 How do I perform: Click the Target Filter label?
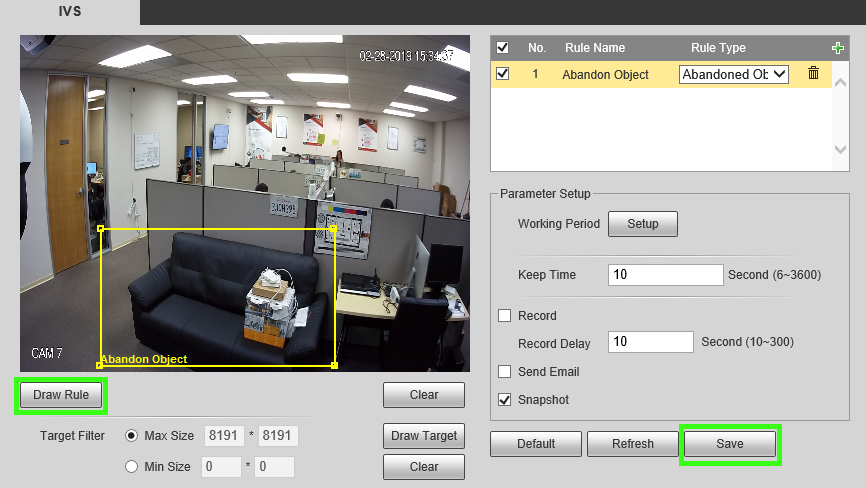72,436
